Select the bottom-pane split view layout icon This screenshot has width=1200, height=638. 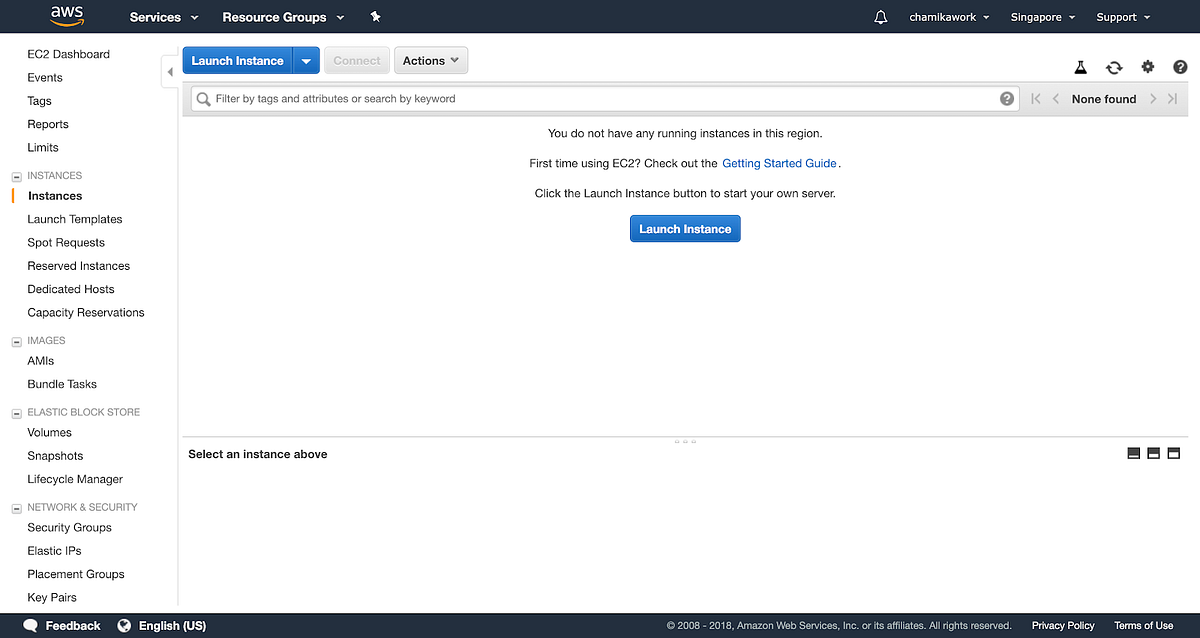click(1153, 452)
